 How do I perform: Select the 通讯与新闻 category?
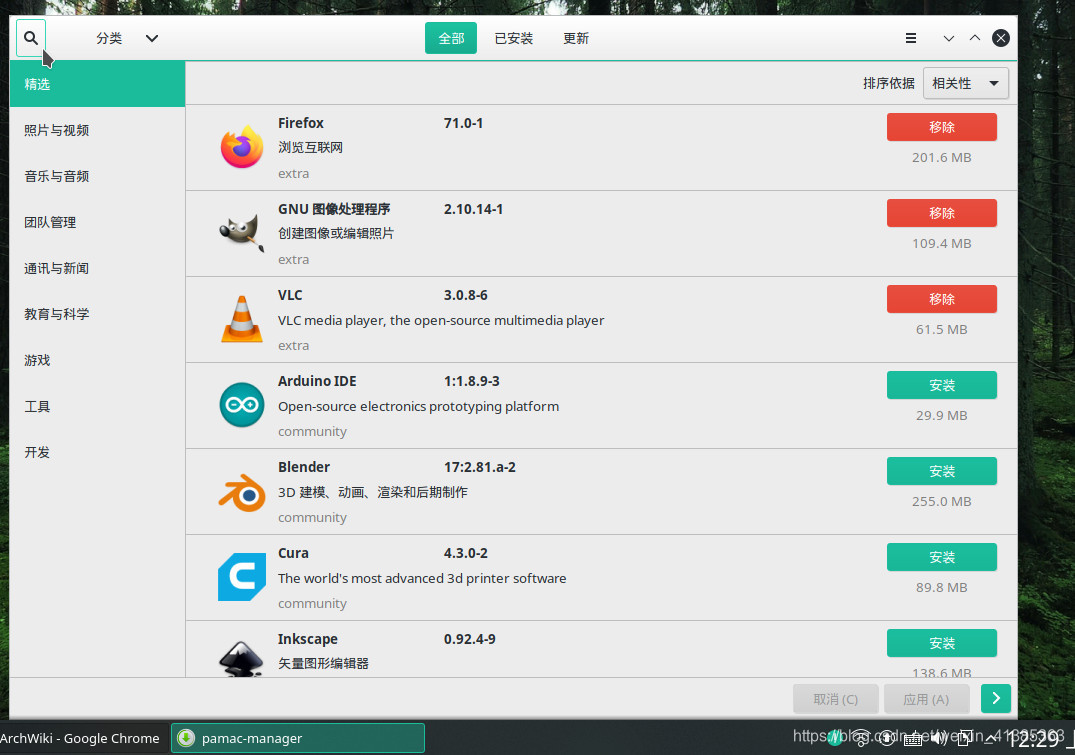coord(97,268)
